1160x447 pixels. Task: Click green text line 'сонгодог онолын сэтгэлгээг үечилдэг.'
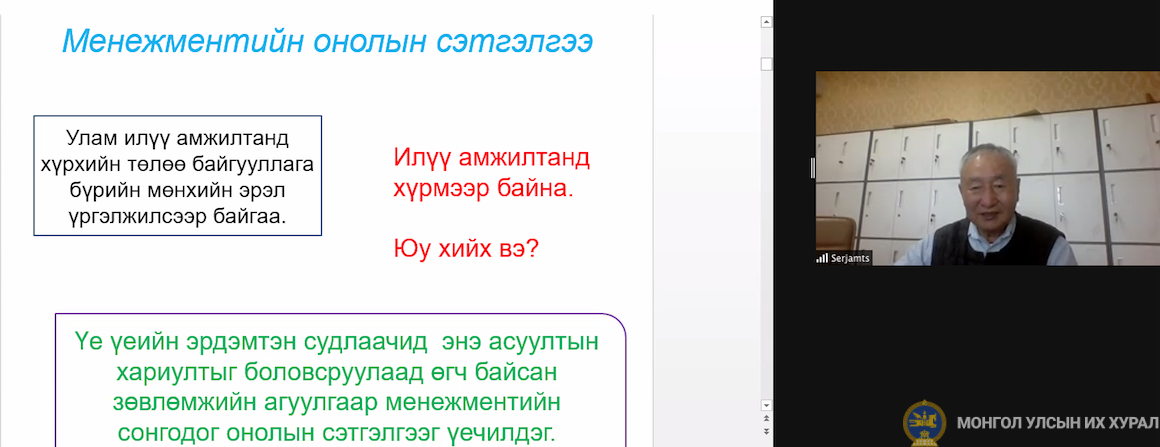[337, 433]
